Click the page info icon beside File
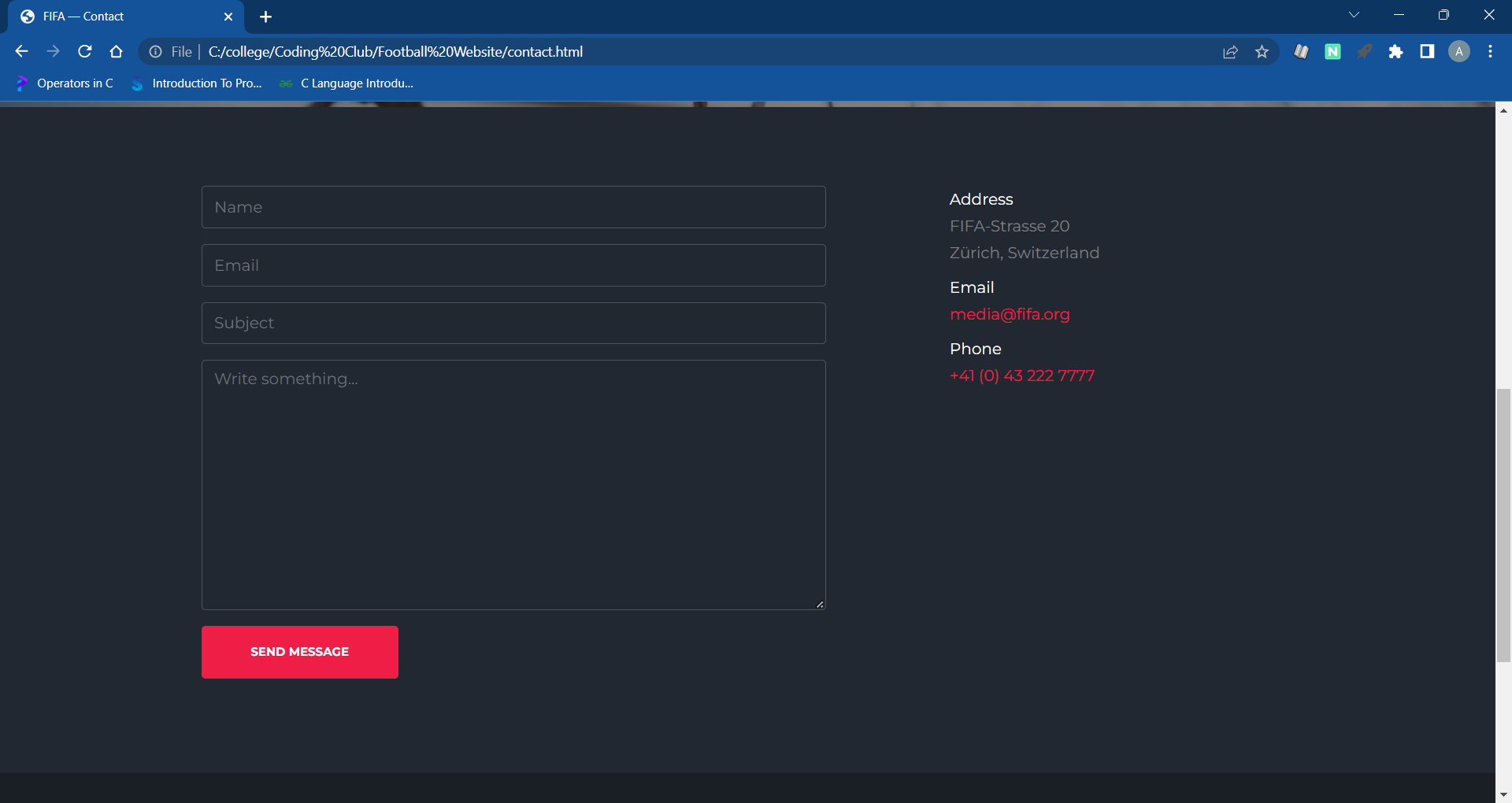Image resolution: width=1512 pixels, height=803 pixels. pos(154,51)
